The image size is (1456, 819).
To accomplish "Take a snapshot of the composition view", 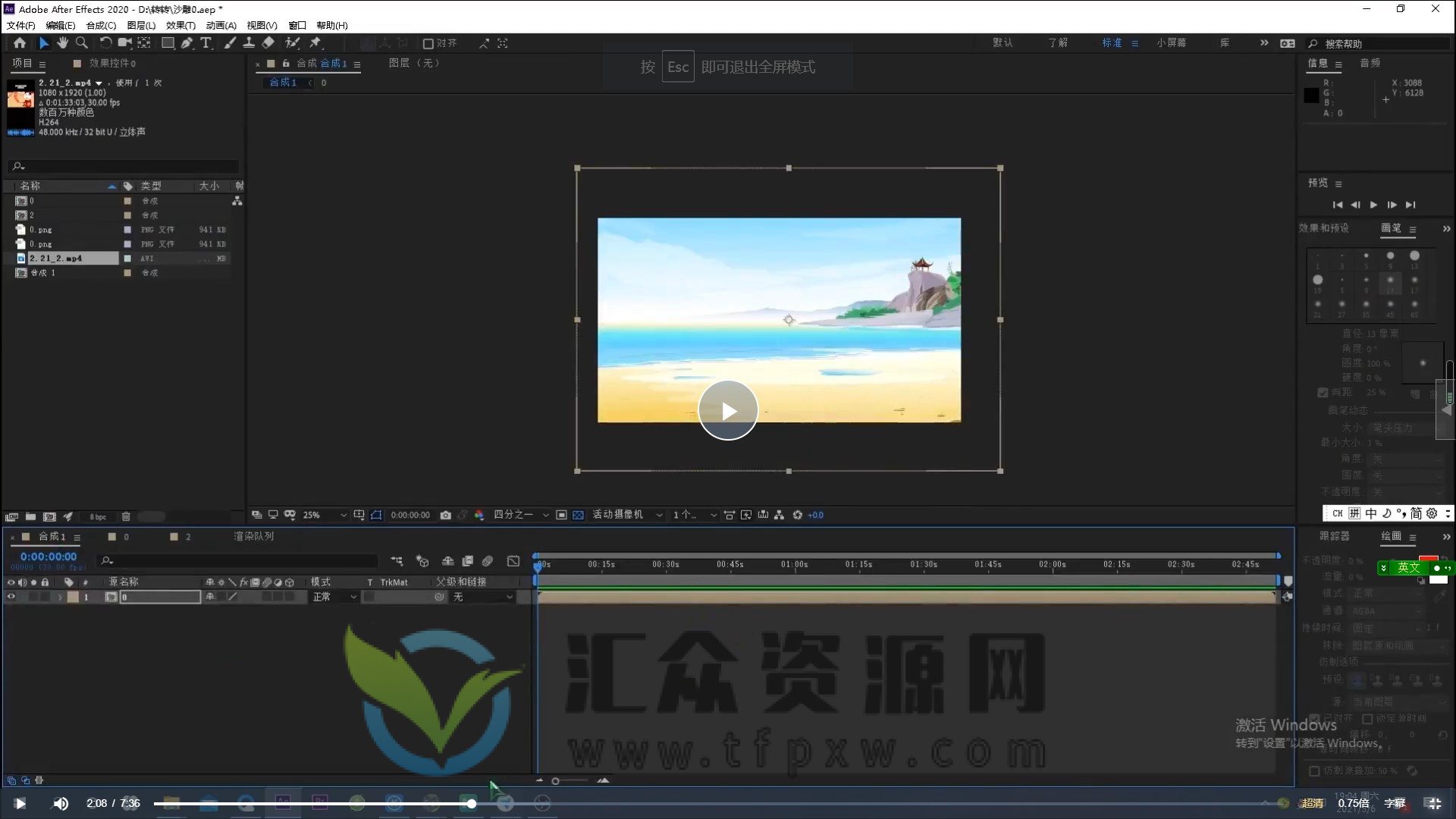I will (x=446, y=515).
